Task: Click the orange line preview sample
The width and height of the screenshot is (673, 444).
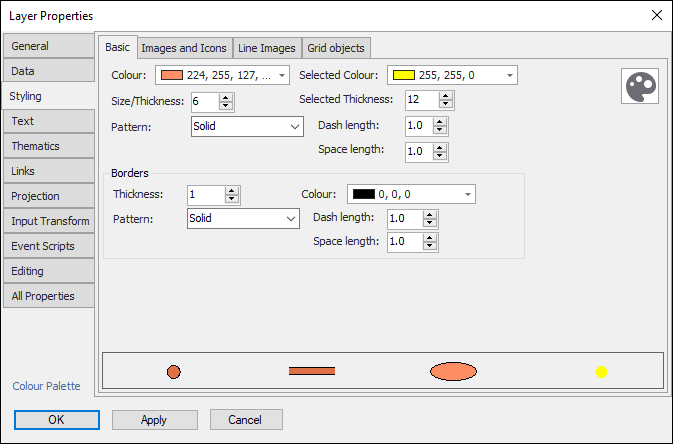Action: pyautogui.click(x=312, y=371)
